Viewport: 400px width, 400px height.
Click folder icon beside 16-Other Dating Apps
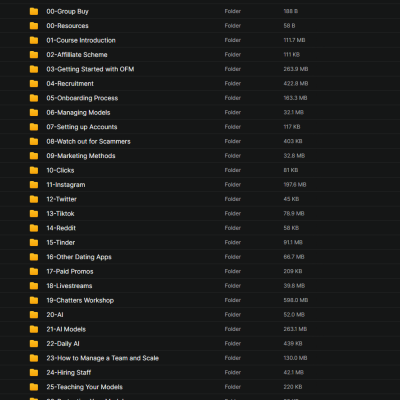point(34,257)
